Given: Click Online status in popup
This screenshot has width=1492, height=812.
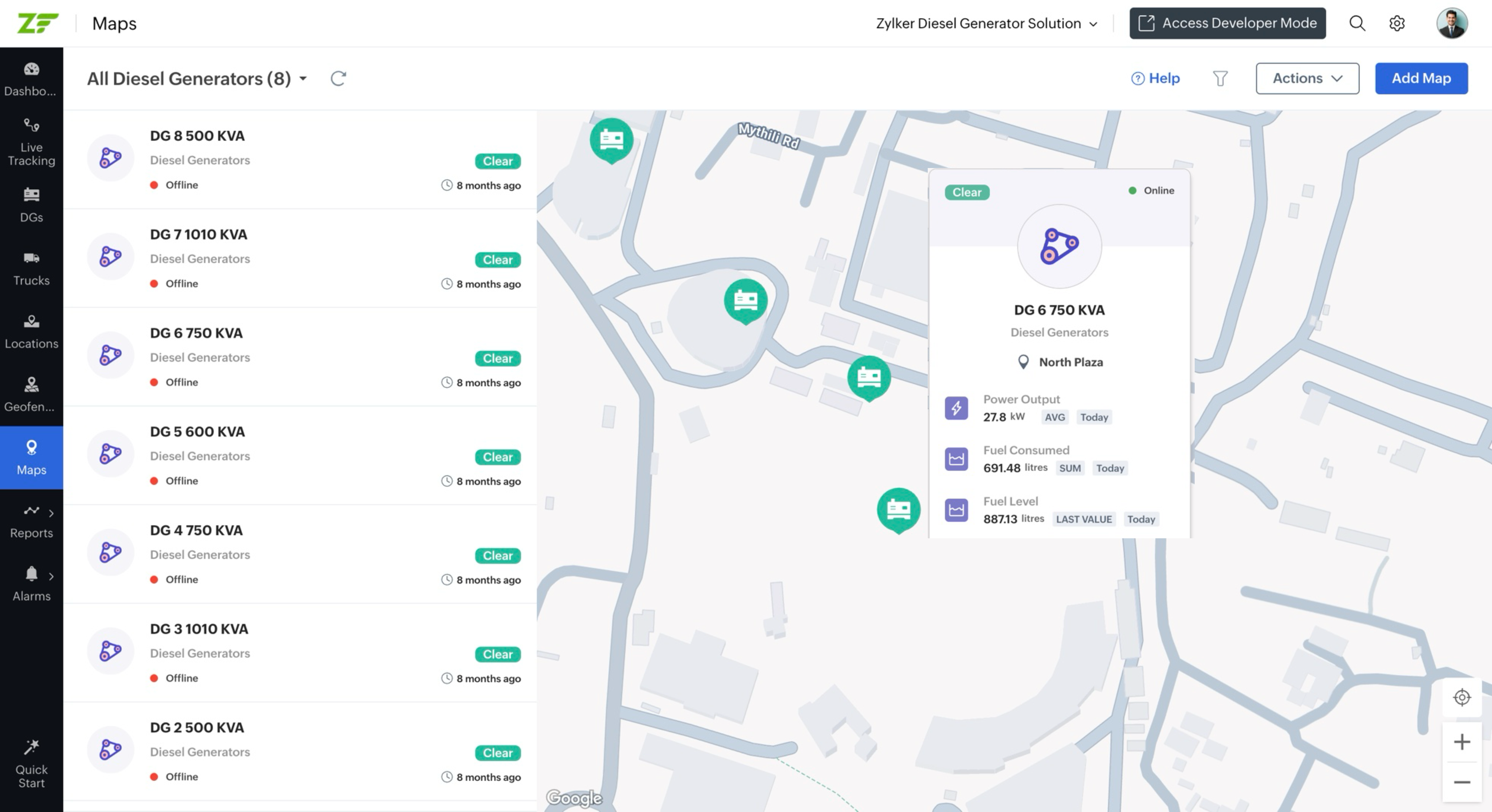Looking at the screenshot, I should pos(1151,190).
